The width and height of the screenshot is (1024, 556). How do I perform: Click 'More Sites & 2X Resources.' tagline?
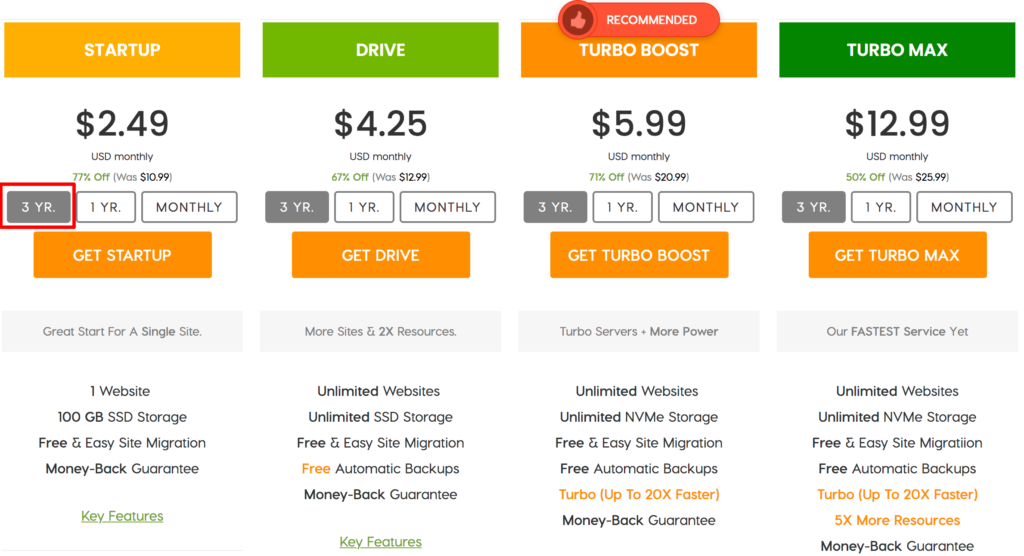click(381, 331)
